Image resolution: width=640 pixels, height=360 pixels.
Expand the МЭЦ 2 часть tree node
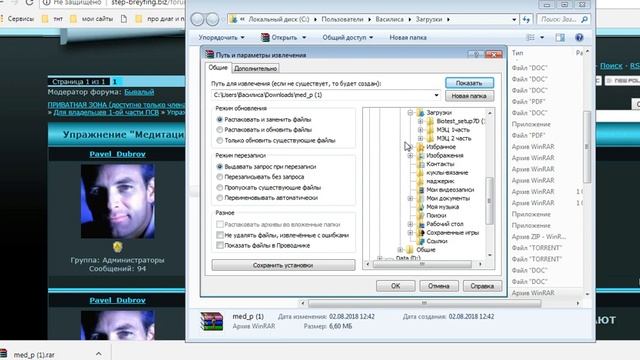(x=420, y=138)
